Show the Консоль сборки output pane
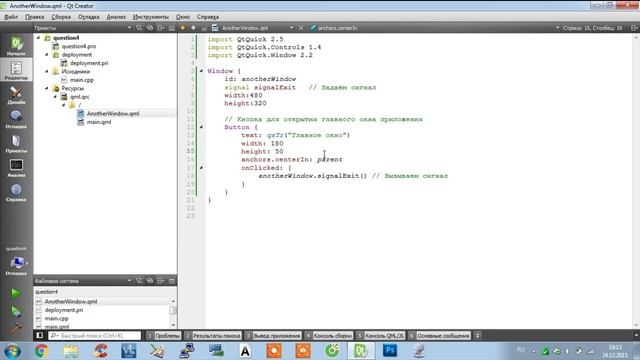The image size is (640, 360). [329, 336]
